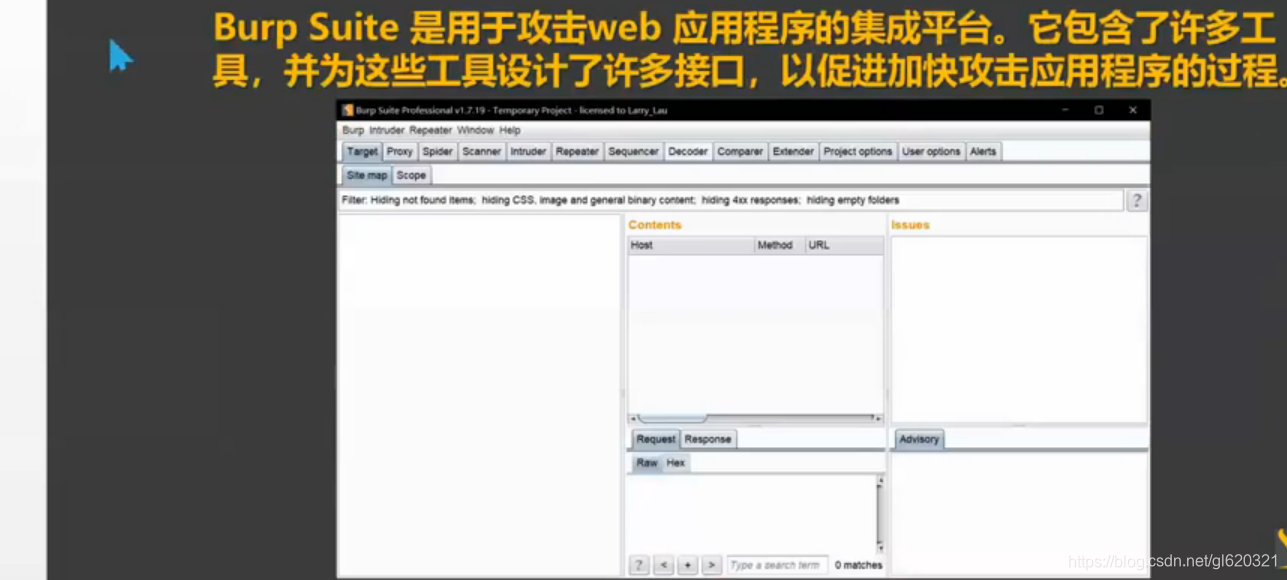
Task: Click the plus search options button
Action: click(687, 565)
